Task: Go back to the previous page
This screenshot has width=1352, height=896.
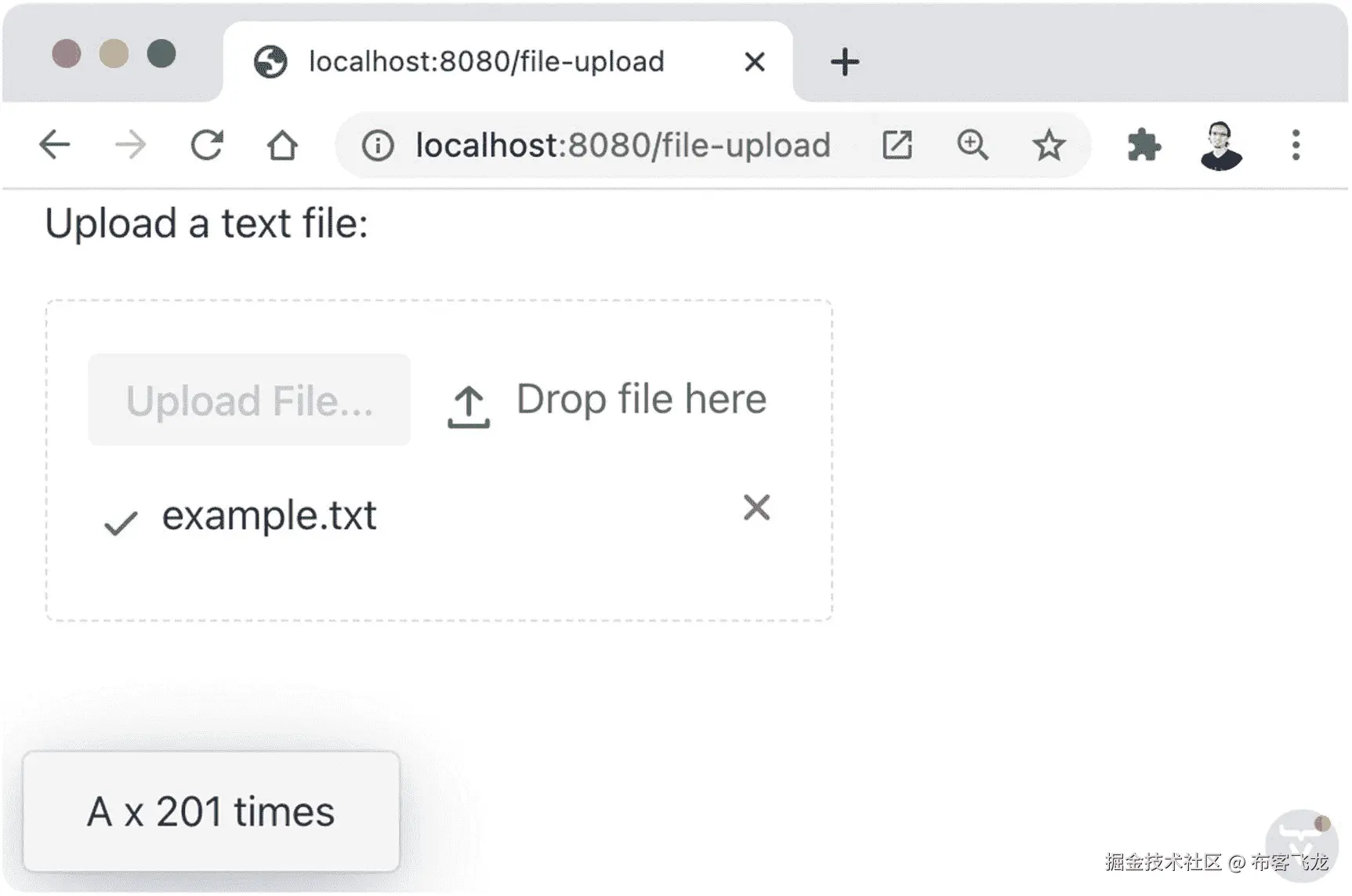Action: tap(55, 145)
